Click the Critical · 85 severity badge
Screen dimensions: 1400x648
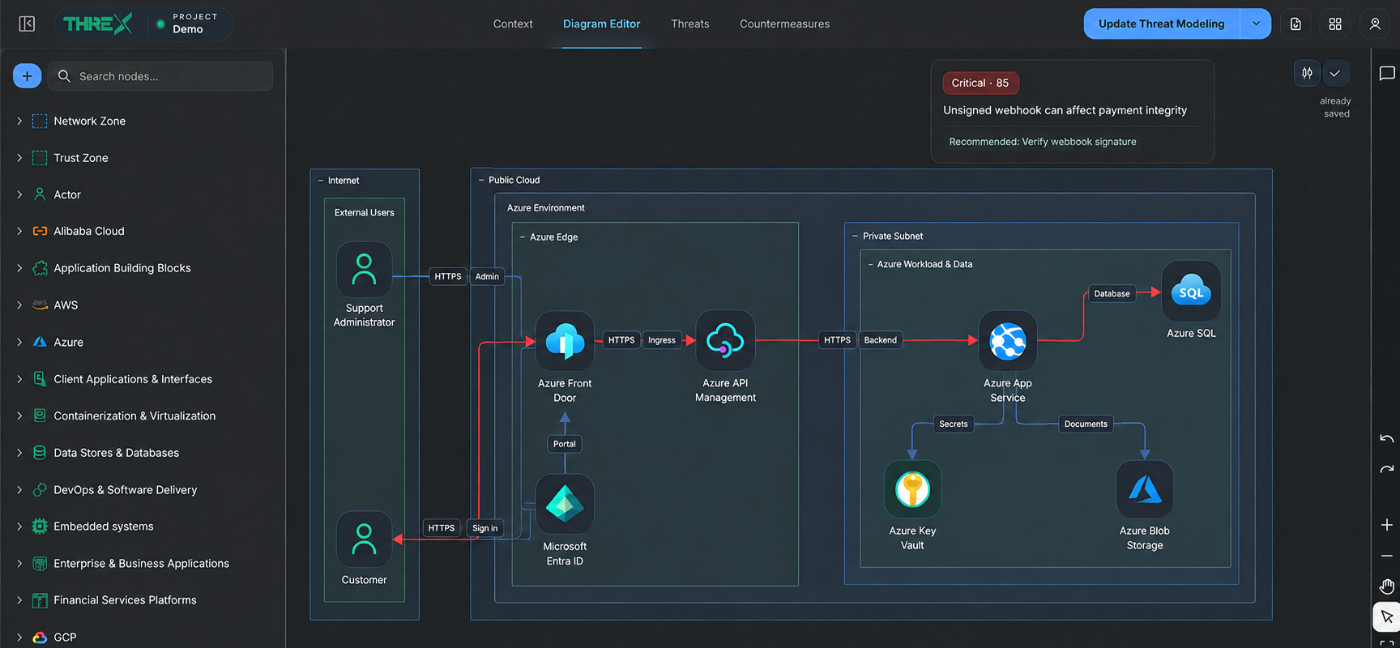980,83
